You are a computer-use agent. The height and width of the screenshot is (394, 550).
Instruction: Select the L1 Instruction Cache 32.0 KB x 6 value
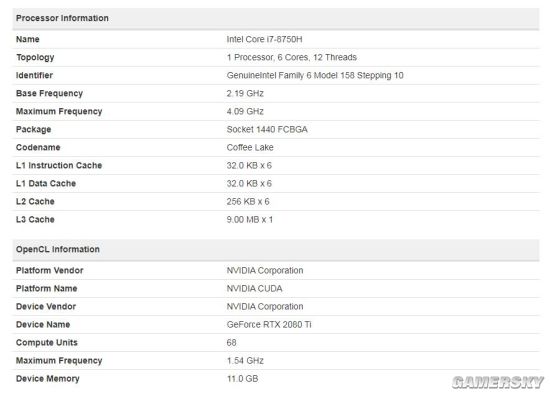249,166
